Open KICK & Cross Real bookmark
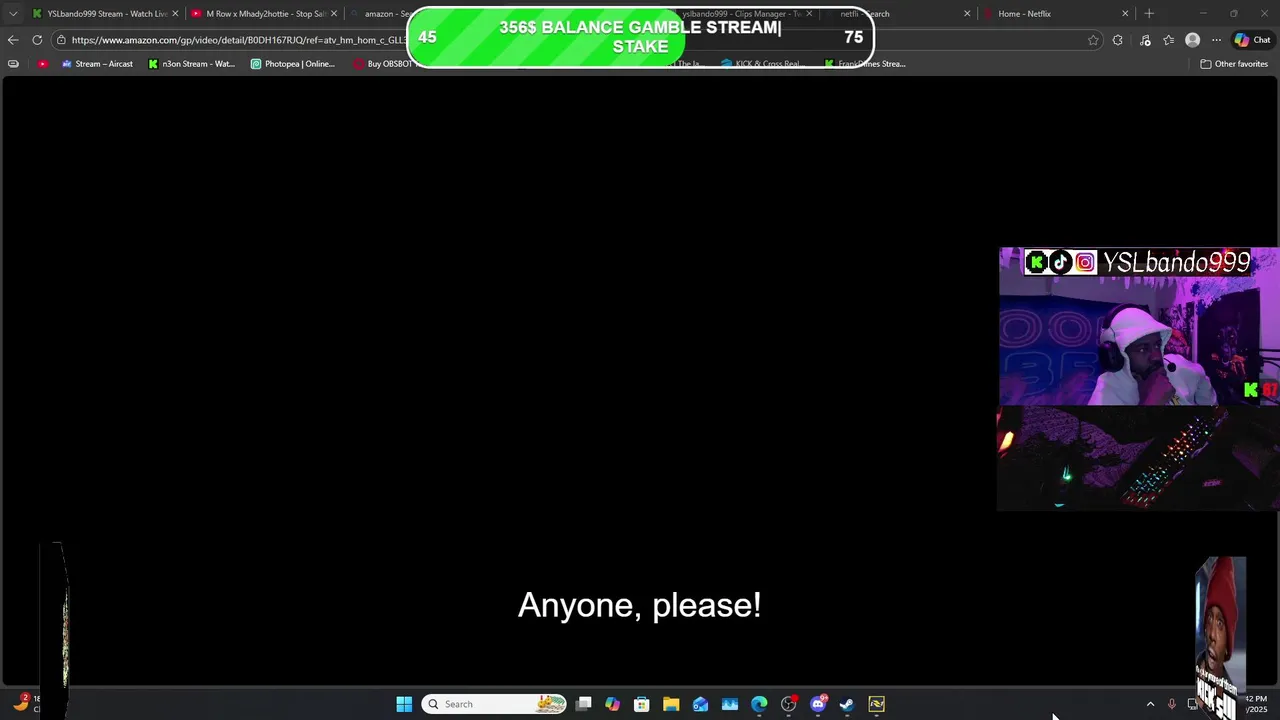1280x720 pixels. pyautogui.click(x=764, y=64)
